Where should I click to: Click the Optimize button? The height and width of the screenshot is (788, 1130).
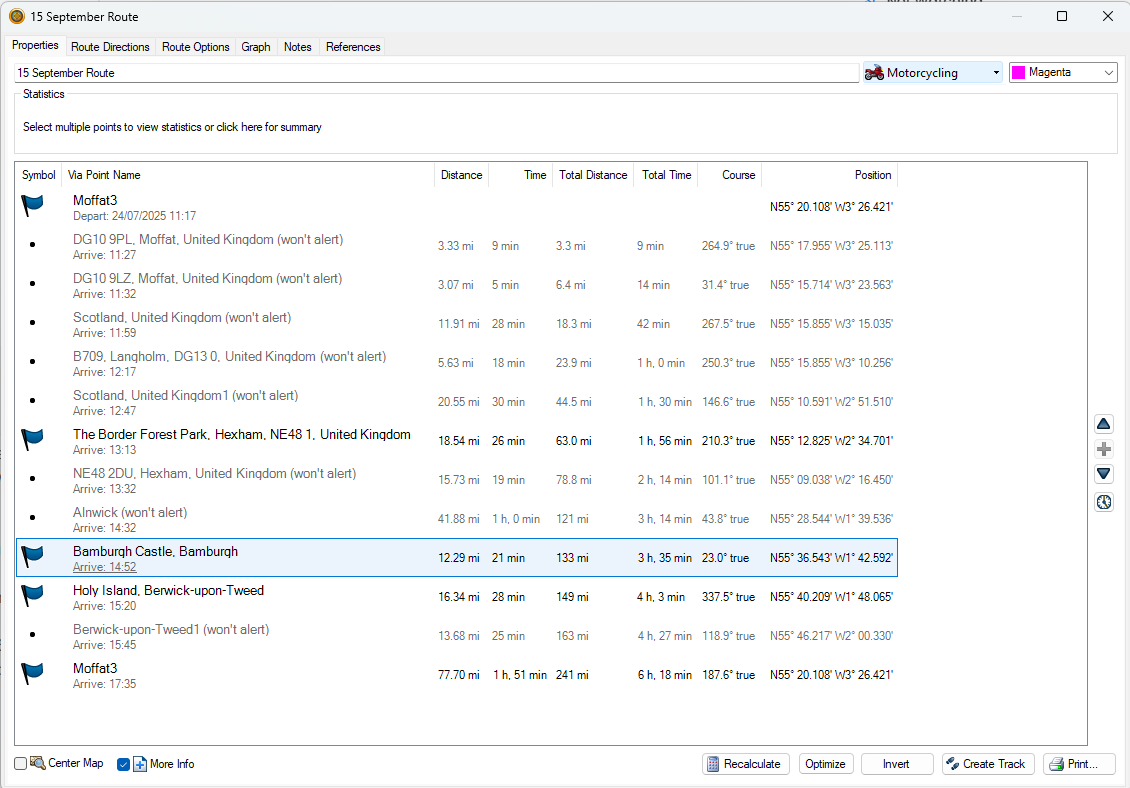[826, 763]
